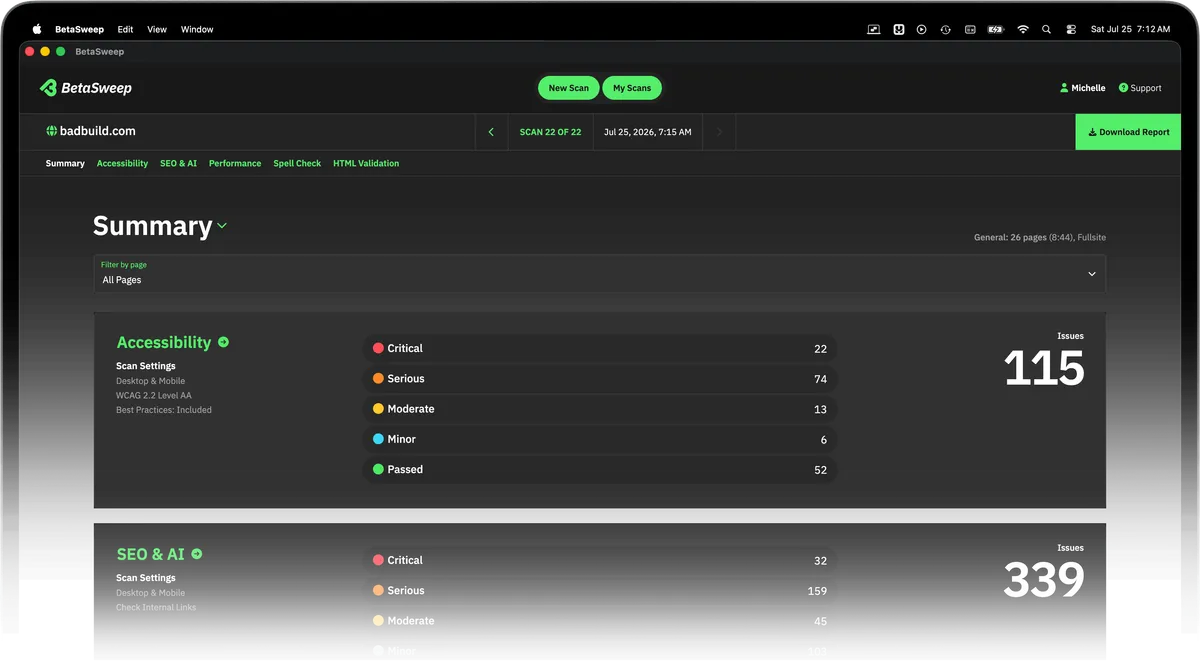Click the screen mirroring icon in menu bar
This screenshot has height=665, width=1200.
click(x=874, y=29)
